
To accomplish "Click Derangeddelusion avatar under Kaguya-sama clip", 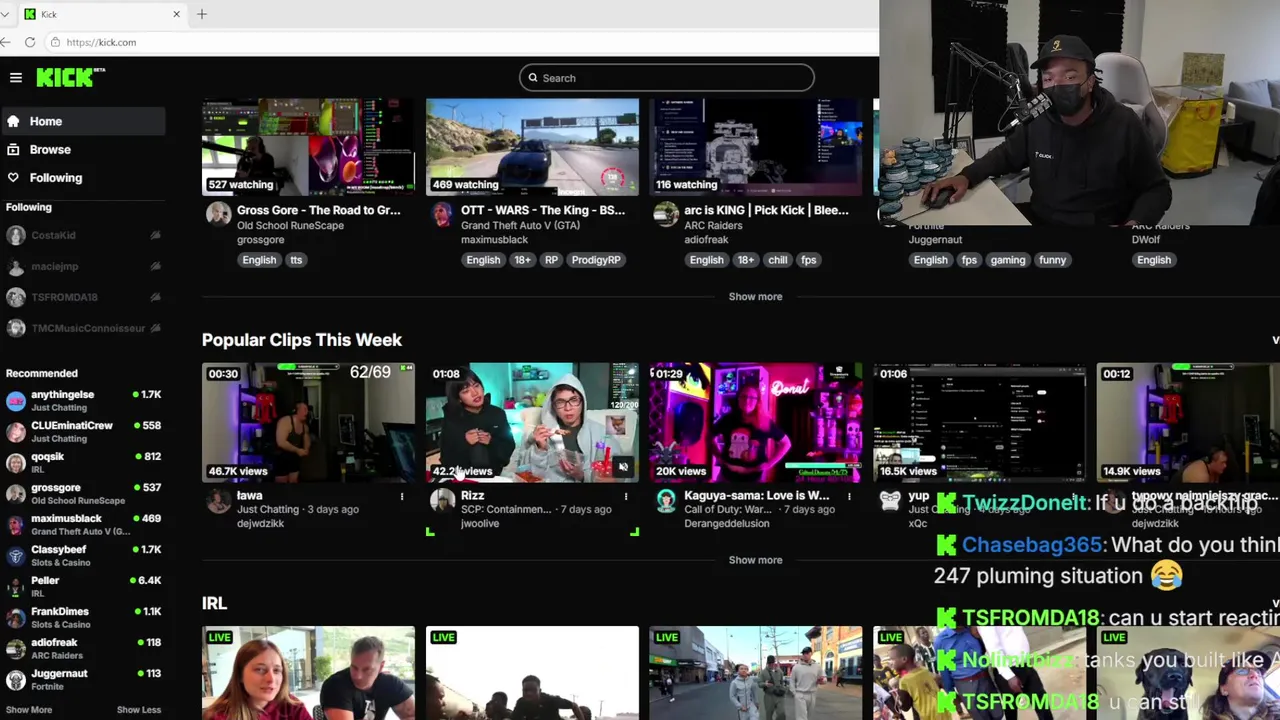I will tap(666, 501).
